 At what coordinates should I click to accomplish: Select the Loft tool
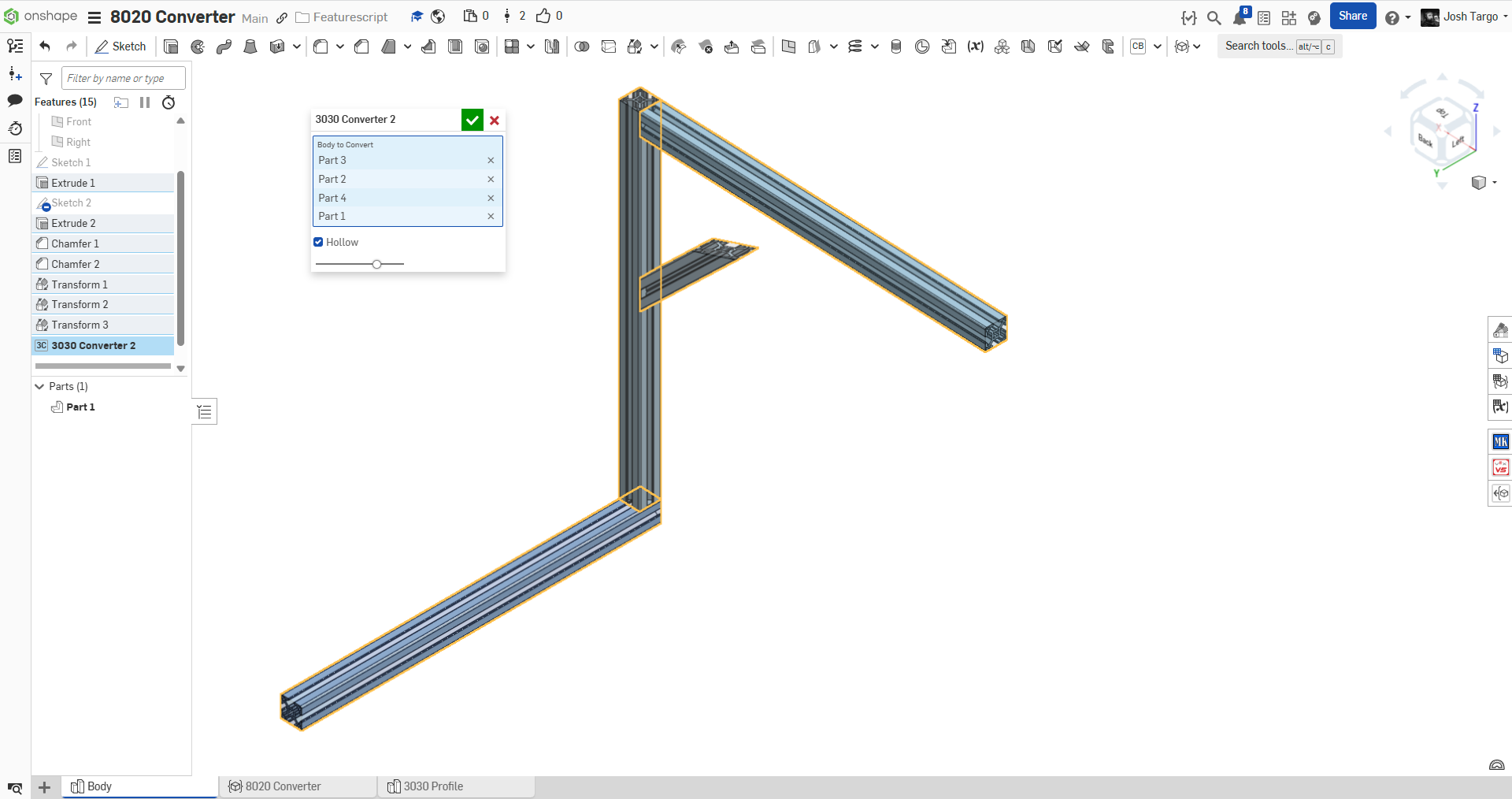tap(250, 46)
